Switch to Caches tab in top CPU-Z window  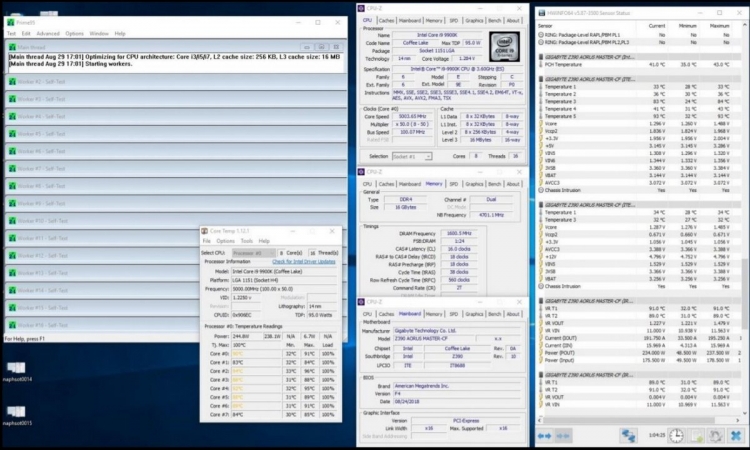(387, 19)
